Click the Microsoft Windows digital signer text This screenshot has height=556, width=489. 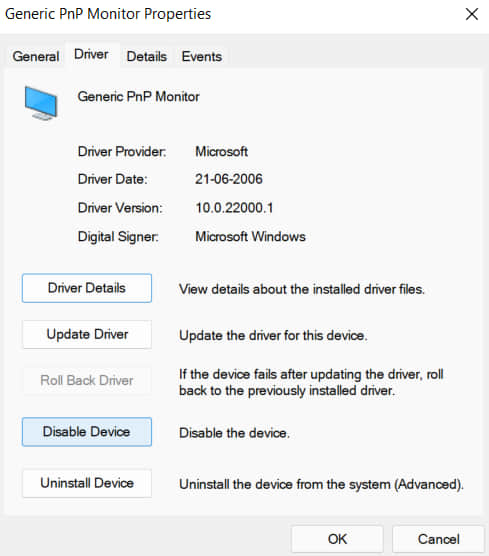[x=250, y=237]
